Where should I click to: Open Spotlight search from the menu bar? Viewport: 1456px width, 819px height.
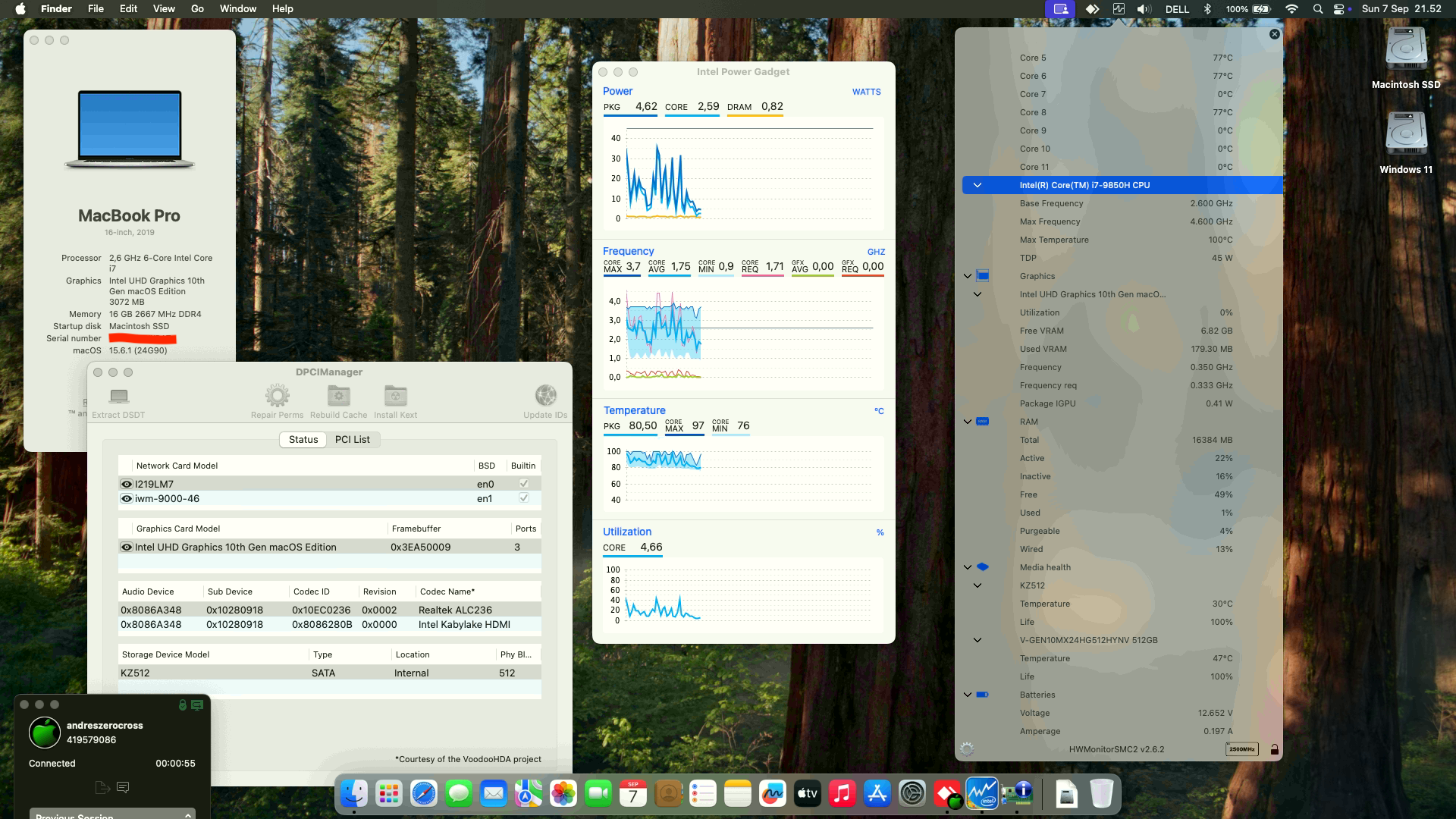[x=1318, y=9]
